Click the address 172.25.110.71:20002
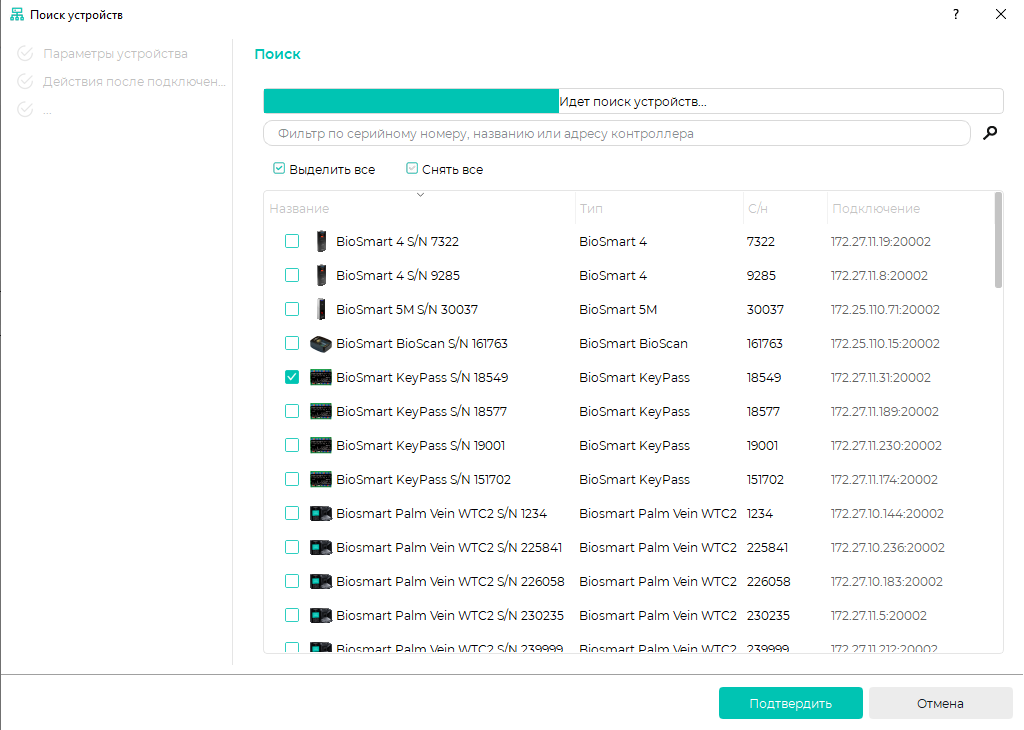 tap(885, 309)
